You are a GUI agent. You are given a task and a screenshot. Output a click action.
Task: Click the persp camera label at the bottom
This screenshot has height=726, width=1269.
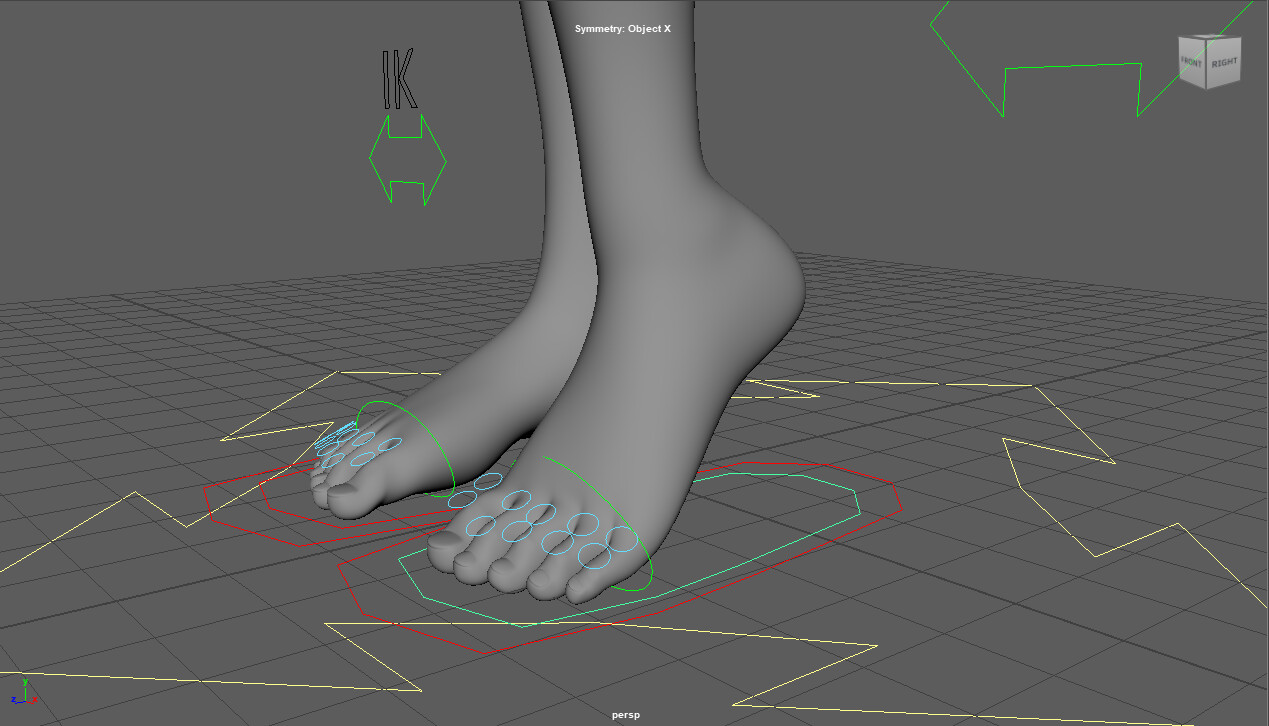(625, 714)
